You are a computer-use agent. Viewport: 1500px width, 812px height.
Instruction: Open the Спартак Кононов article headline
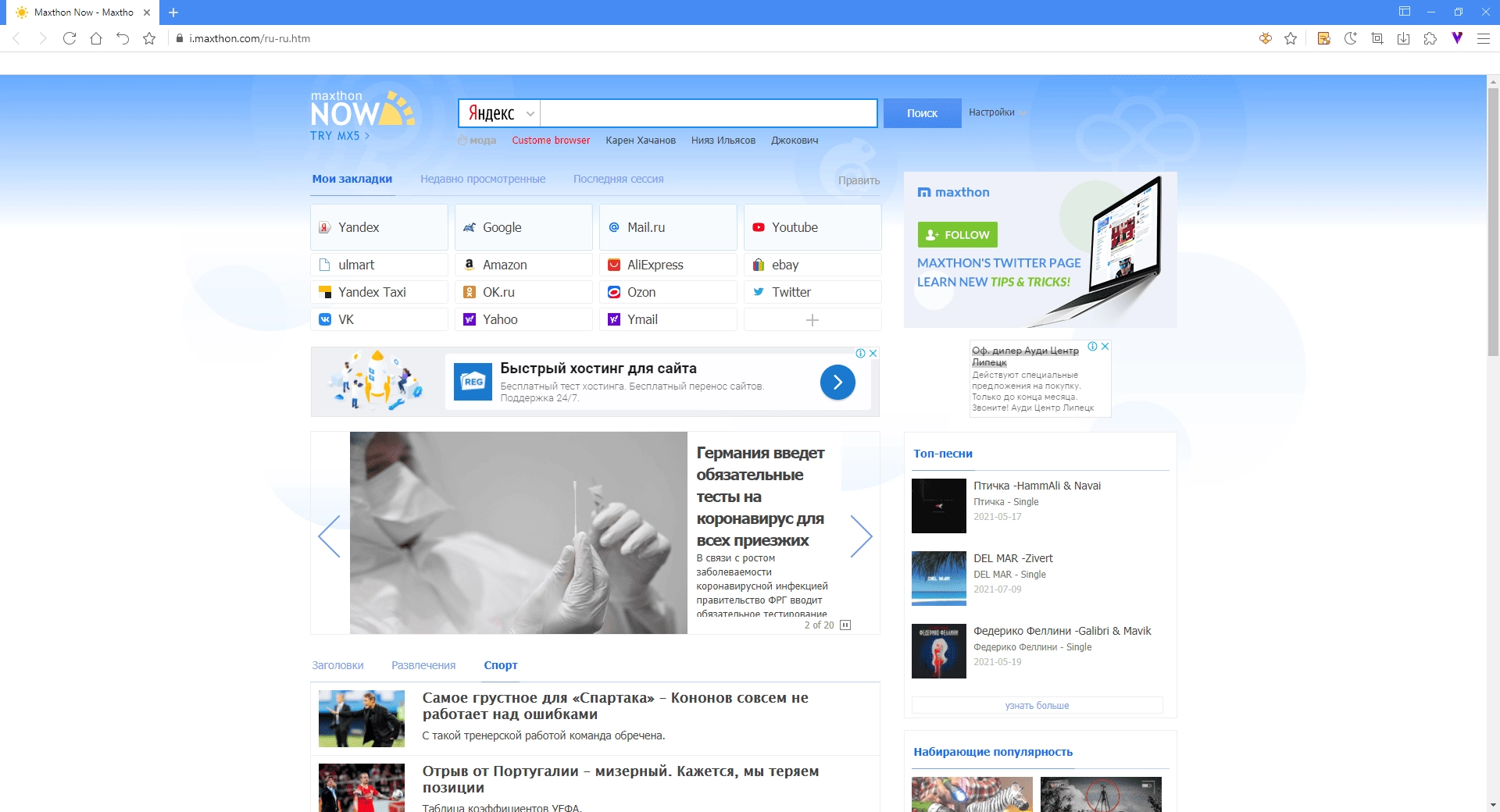click(x=616, y=706)
